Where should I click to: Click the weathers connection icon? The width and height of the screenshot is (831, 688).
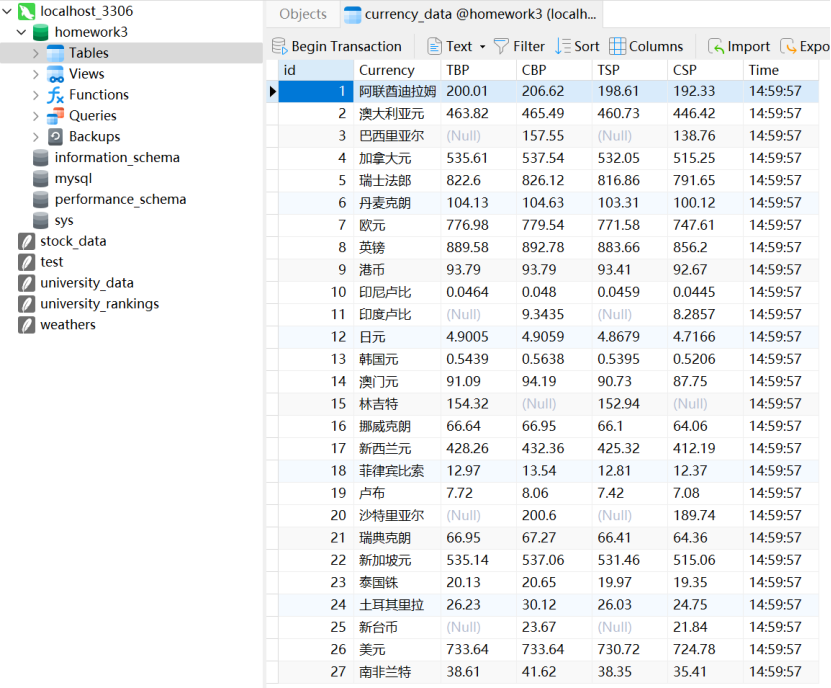[26, 324]
